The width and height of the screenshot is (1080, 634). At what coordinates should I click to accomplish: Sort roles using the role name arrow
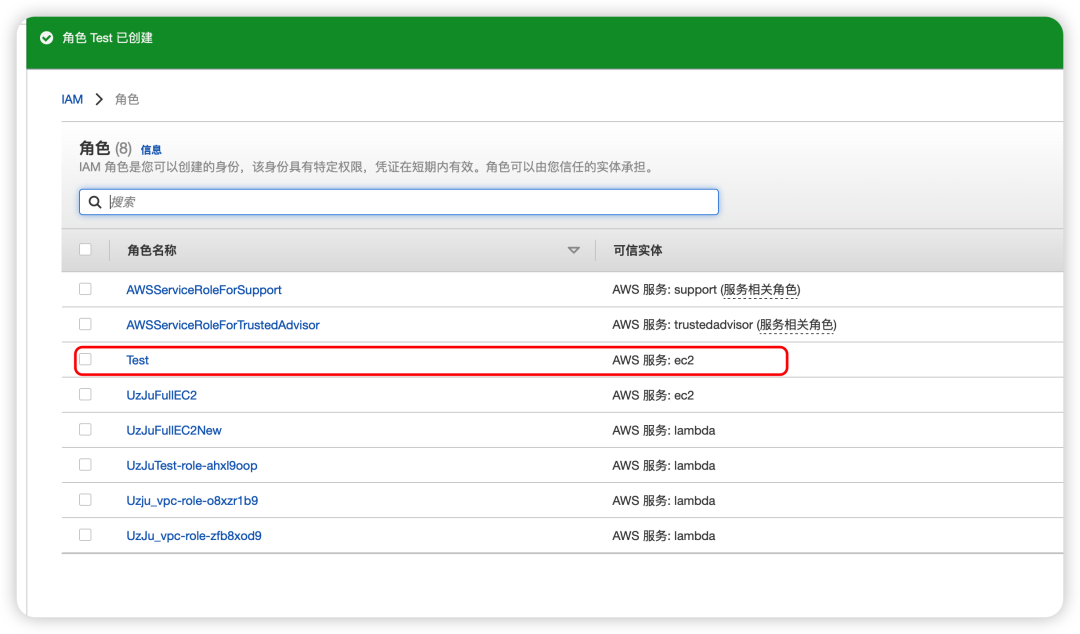(x=573, y=250)
